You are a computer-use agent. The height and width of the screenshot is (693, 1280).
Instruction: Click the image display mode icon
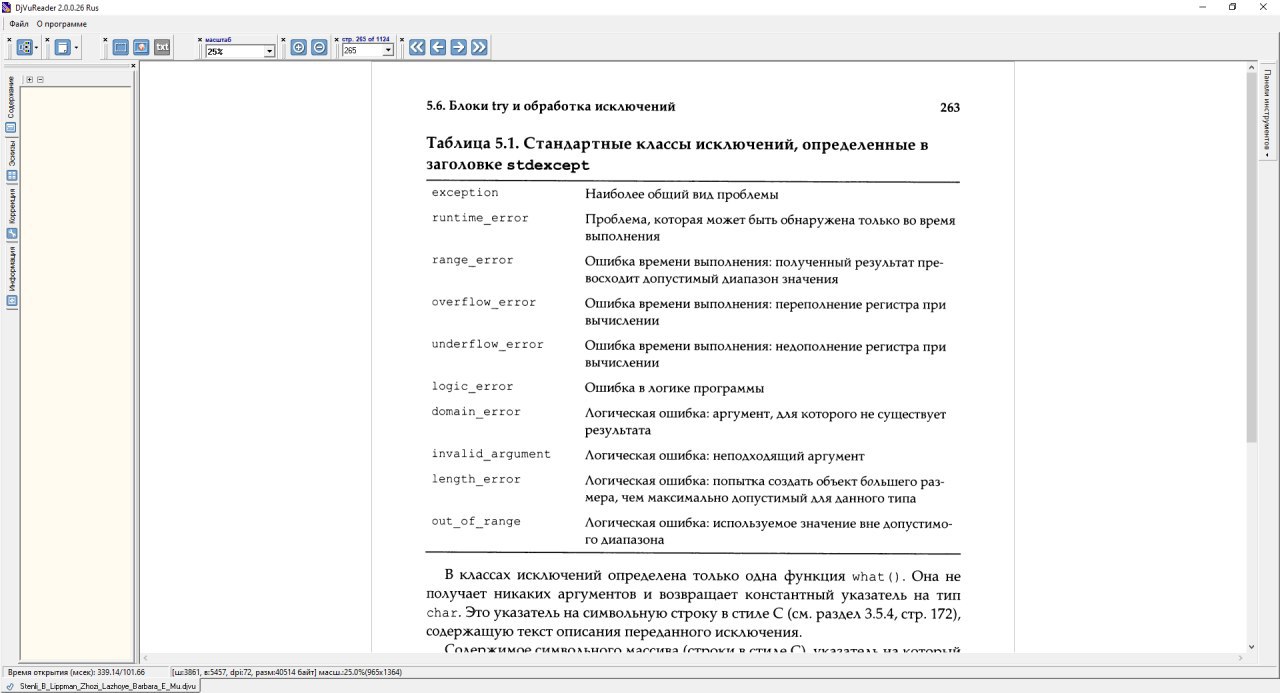click(x=141, y=47)
